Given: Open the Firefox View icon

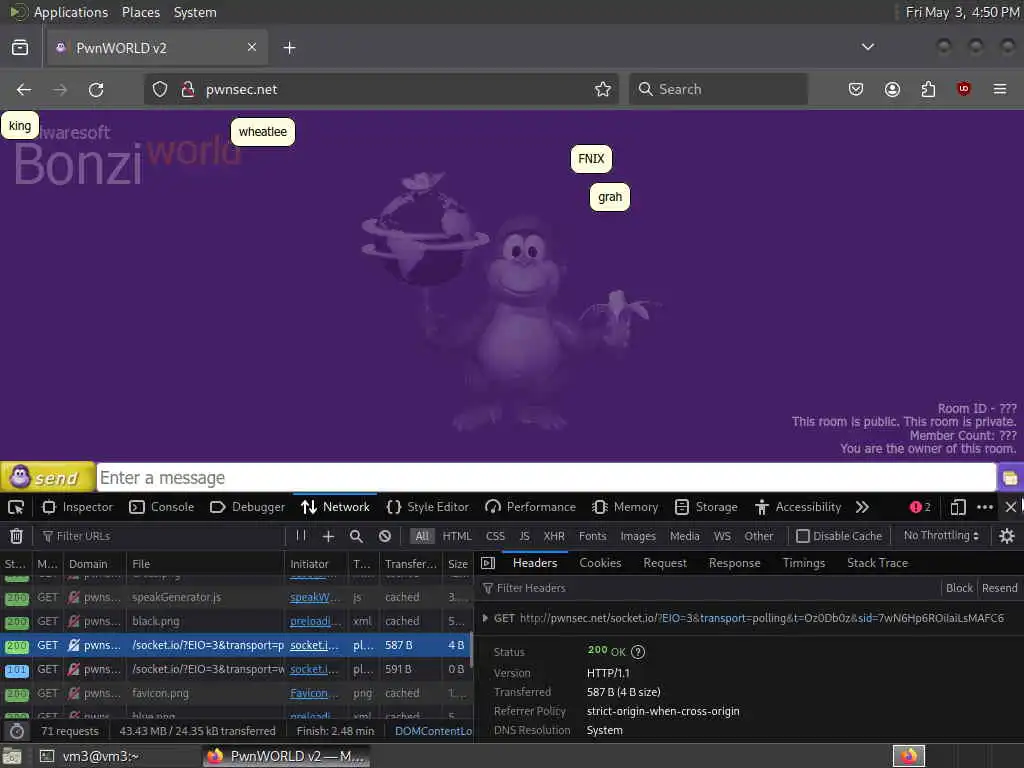Looking at the screenshot, I should 20,48.
